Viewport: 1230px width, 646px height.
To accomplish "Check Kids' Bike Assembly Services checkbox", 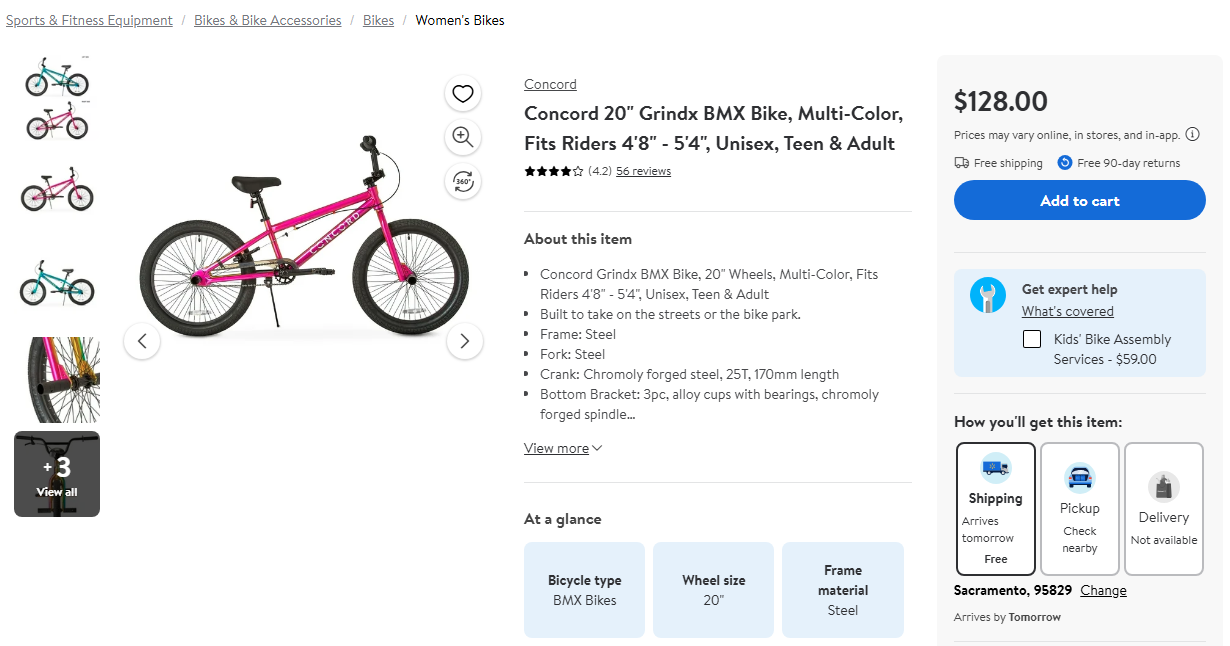I will click(x=1032, y=339).
